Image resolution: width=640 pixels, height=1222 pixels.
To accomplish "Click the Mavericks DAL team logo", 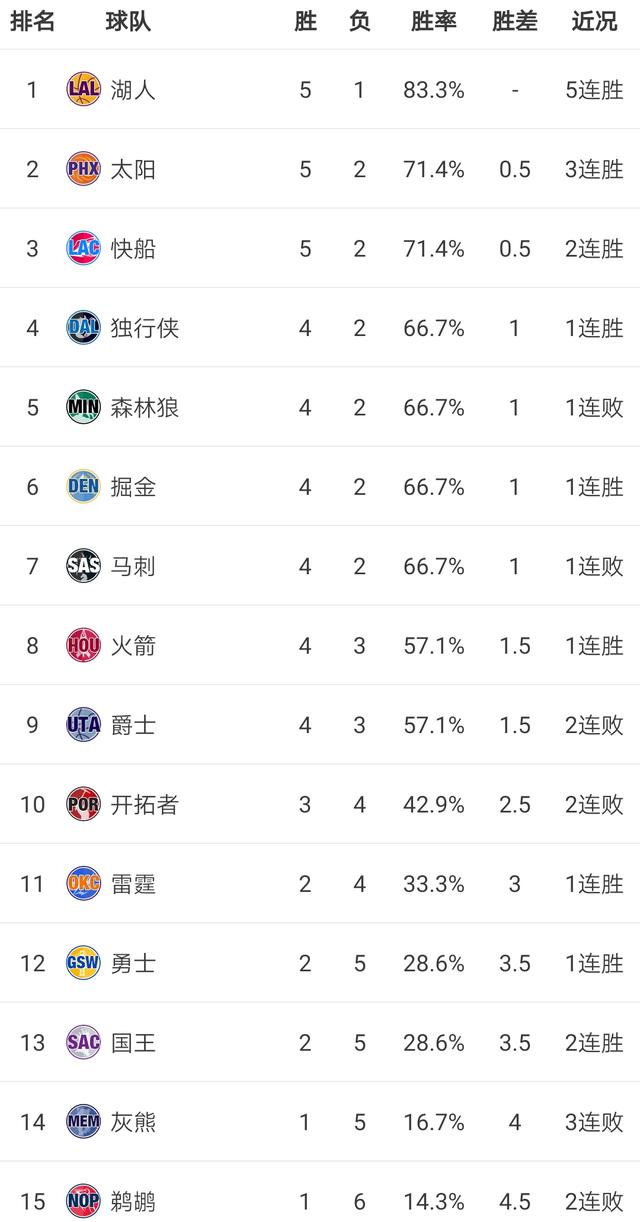I will (x=84, y=327).
